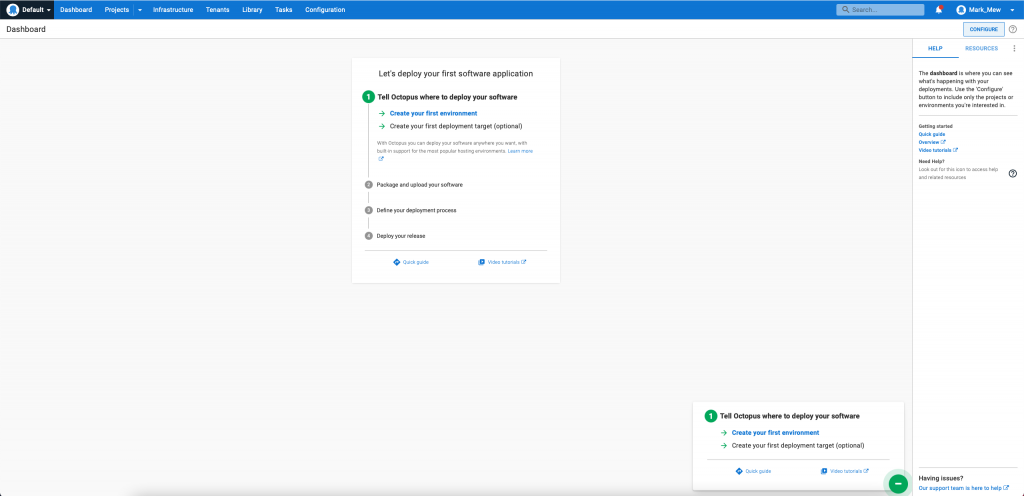Viewport: 1024px width, 496px height.
Task: Click the Quick guide sign icon in floating card
Action: click(x=739, y=471)
